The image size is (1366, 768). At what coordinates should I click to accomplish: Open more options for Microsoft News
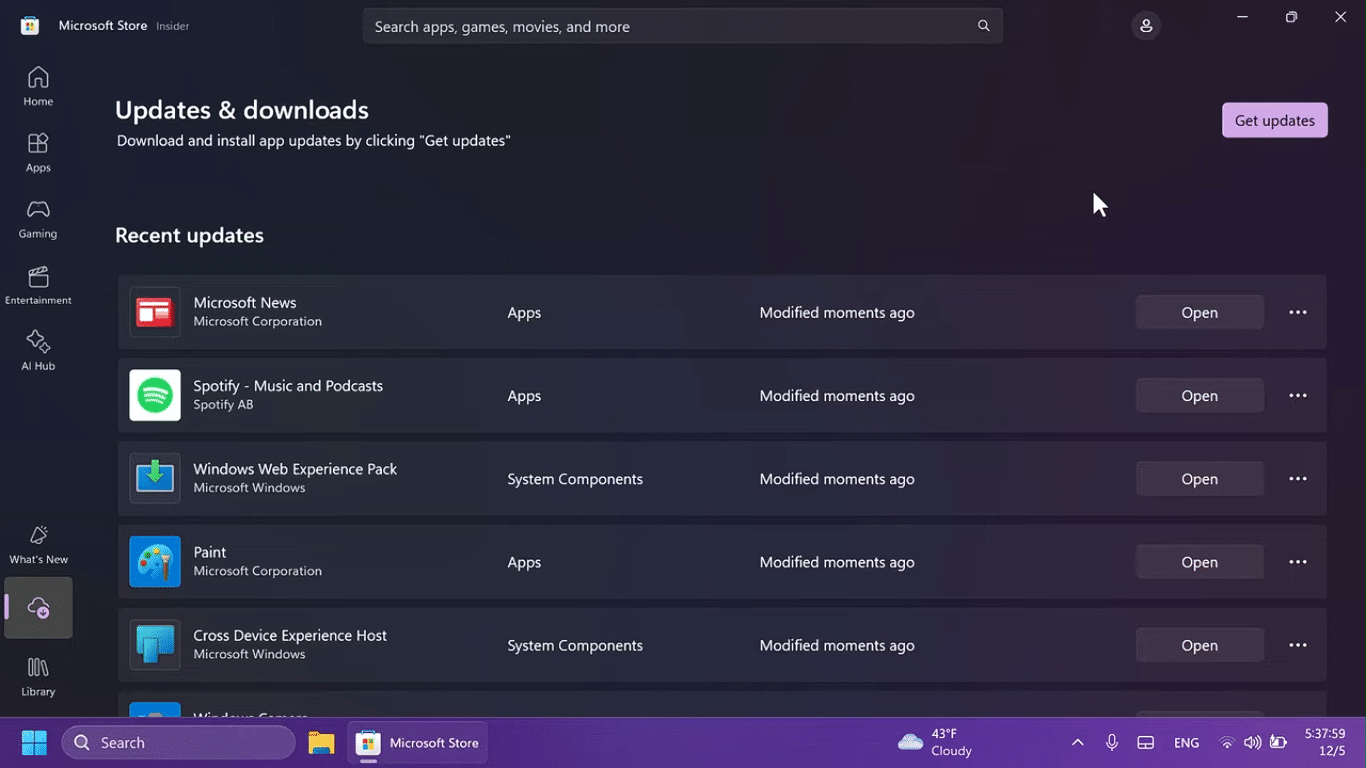[1298, 312]
